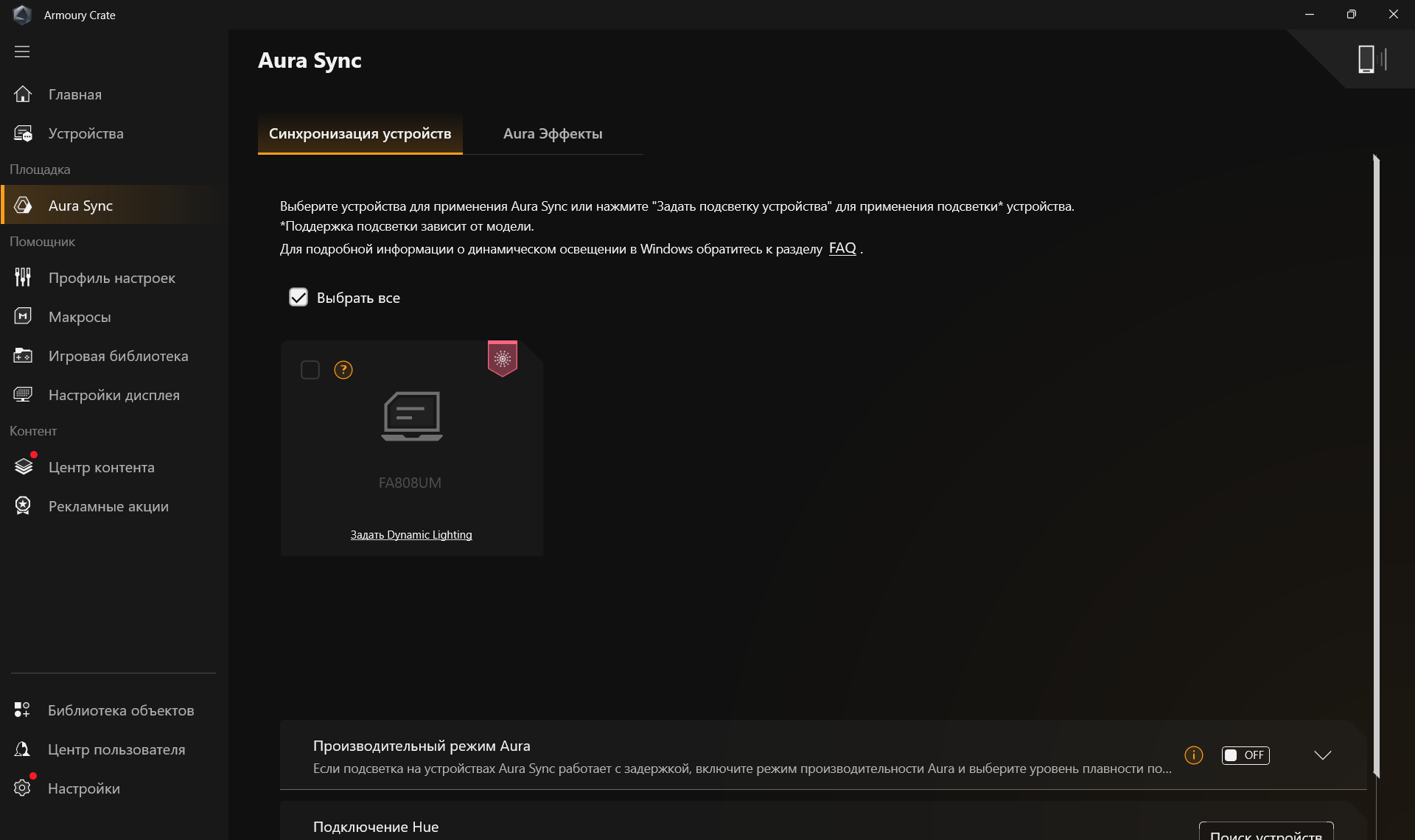Click the Задать Dynamic Lighting link
Screen dimensions: 1415x840
(x=411, y=535)
